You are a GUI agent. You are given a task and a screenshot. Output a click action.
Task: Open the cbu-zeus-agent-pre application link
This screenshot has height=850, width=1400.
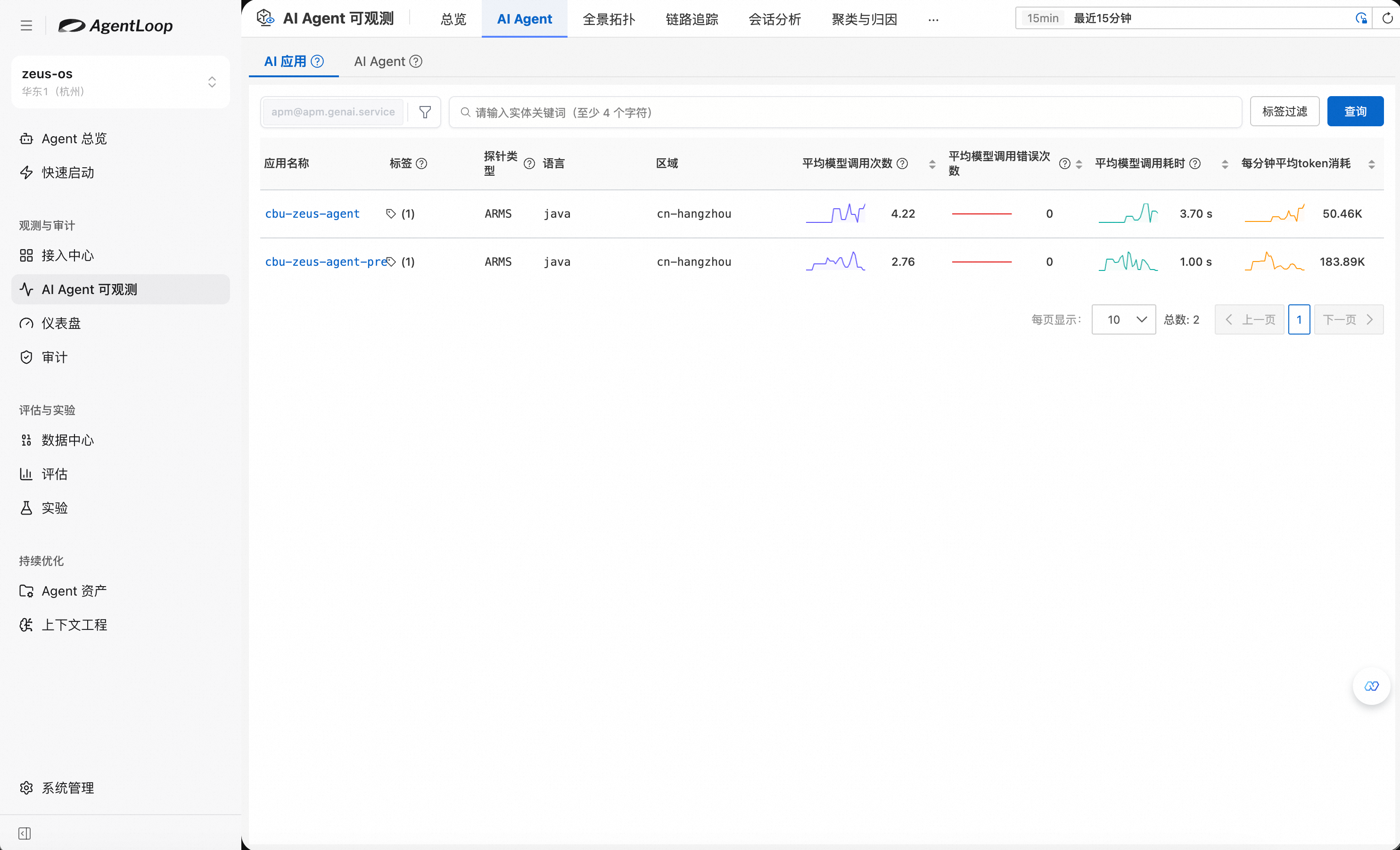(x=326, y=262)
